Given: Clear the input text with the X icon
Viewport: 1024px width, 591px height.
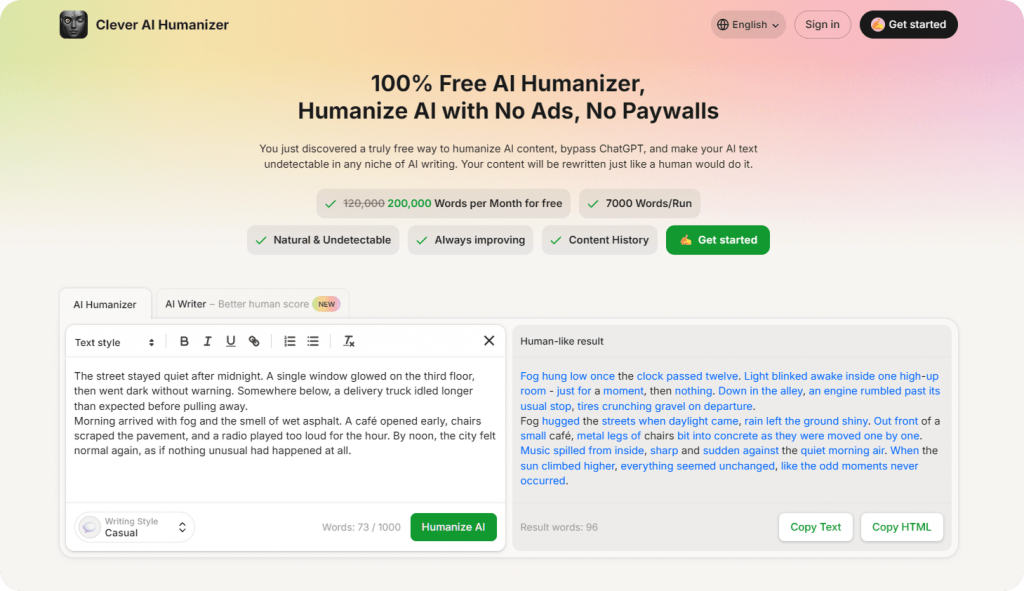Looking at the screenshot, I should click(x=488, y=341).
